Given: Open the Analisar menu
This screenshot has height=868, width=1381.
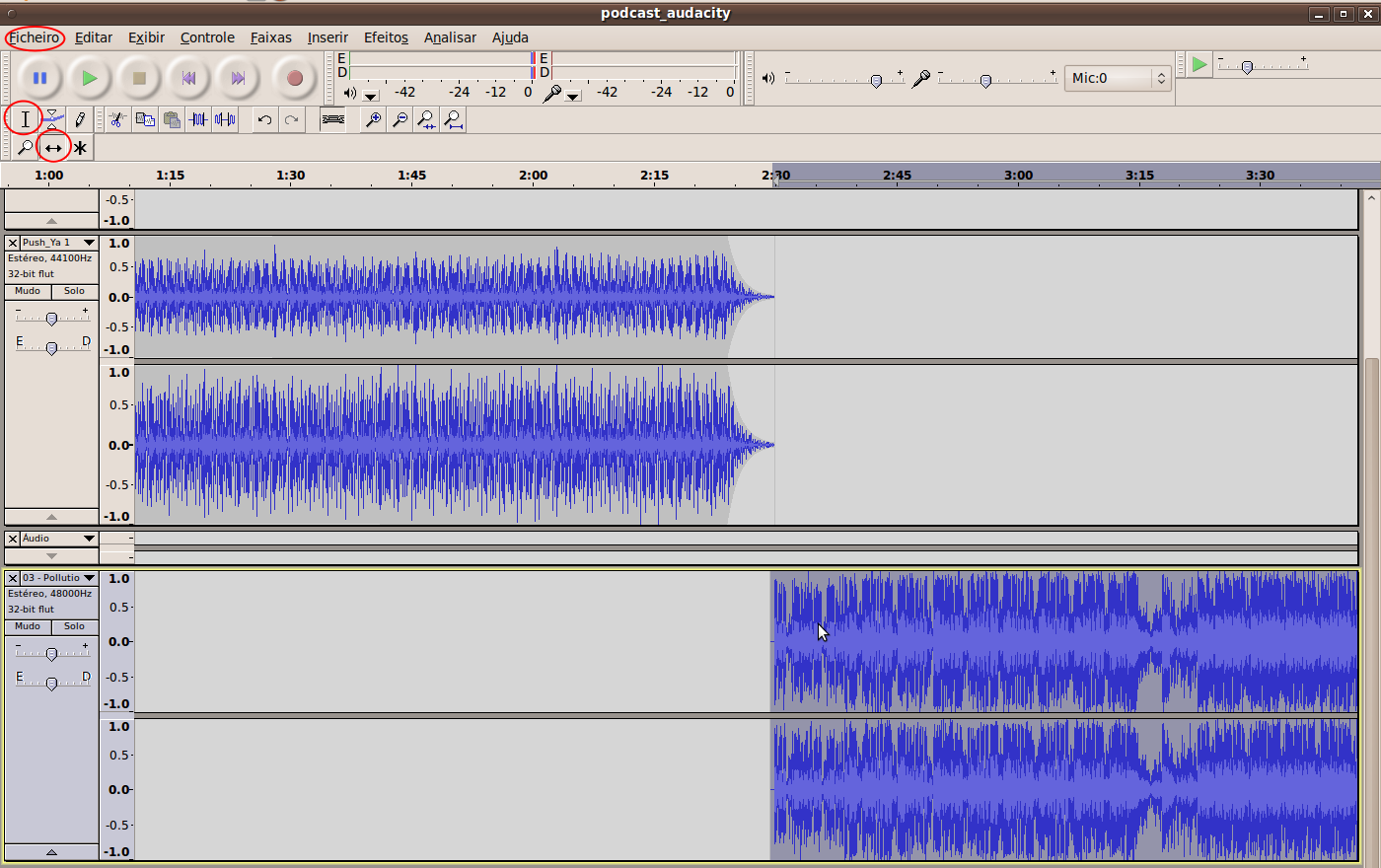Looking at the screenshot, I should click(x=450, y=37).
